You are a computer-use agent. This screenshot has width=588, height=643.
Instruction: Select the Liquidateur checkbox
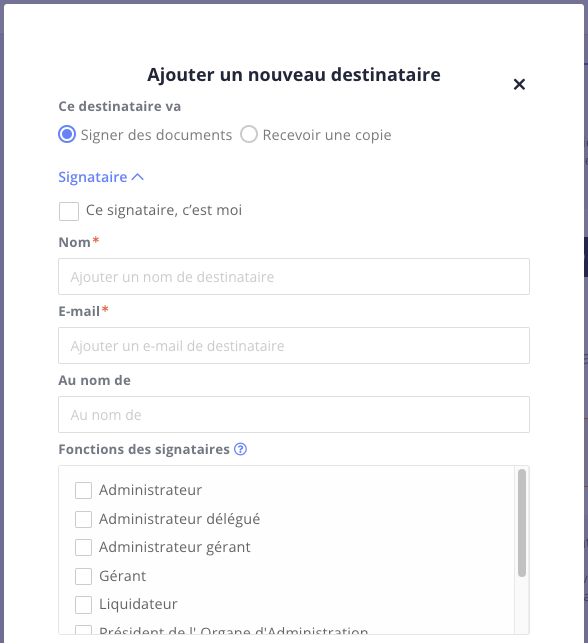pyautogui.click(x=83, y=605)
